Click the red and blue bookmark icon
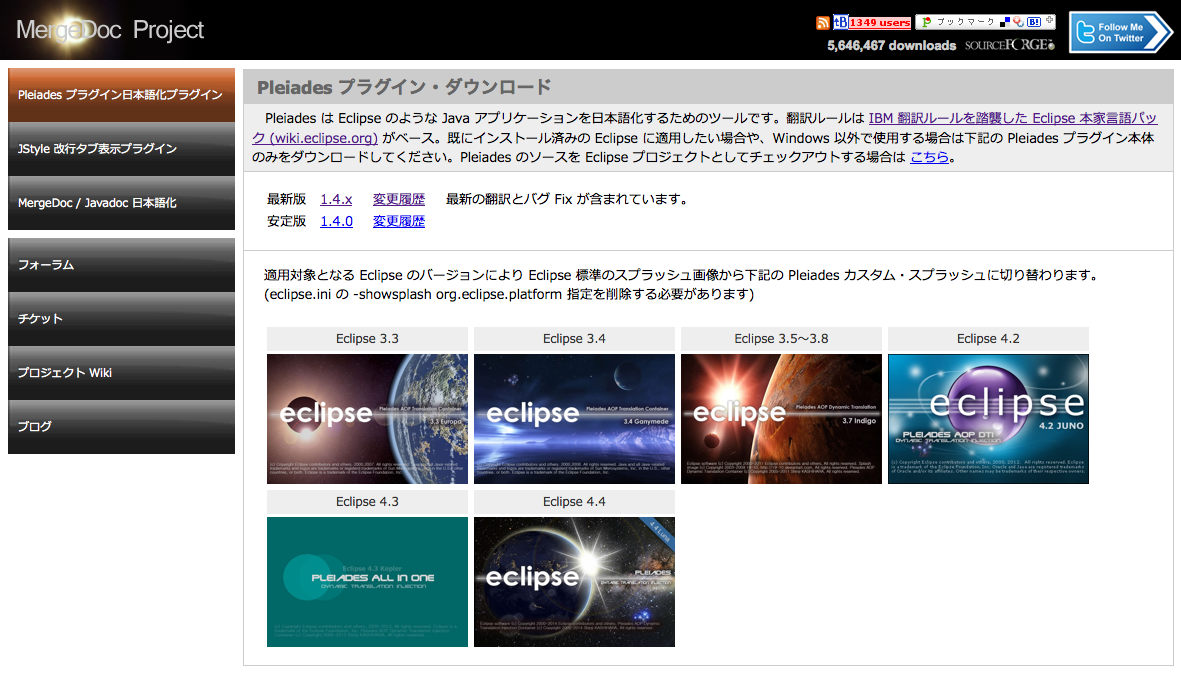Viewport: 1181px width, 673px height. tap(1018, 22)
